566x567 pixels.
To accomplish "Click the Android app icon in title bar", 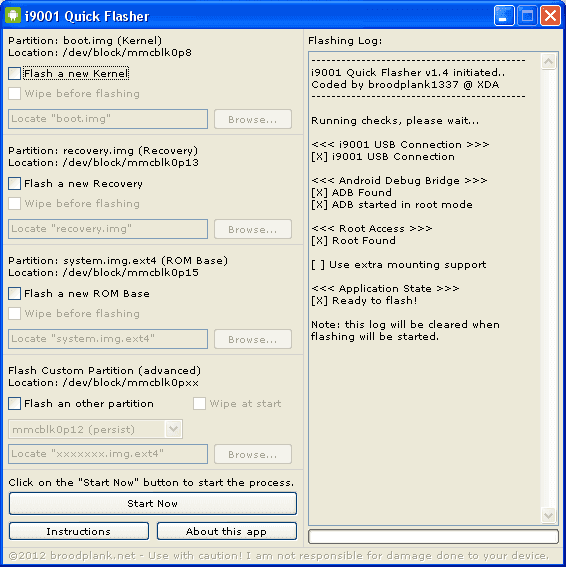I will click(x=13, y=16).
